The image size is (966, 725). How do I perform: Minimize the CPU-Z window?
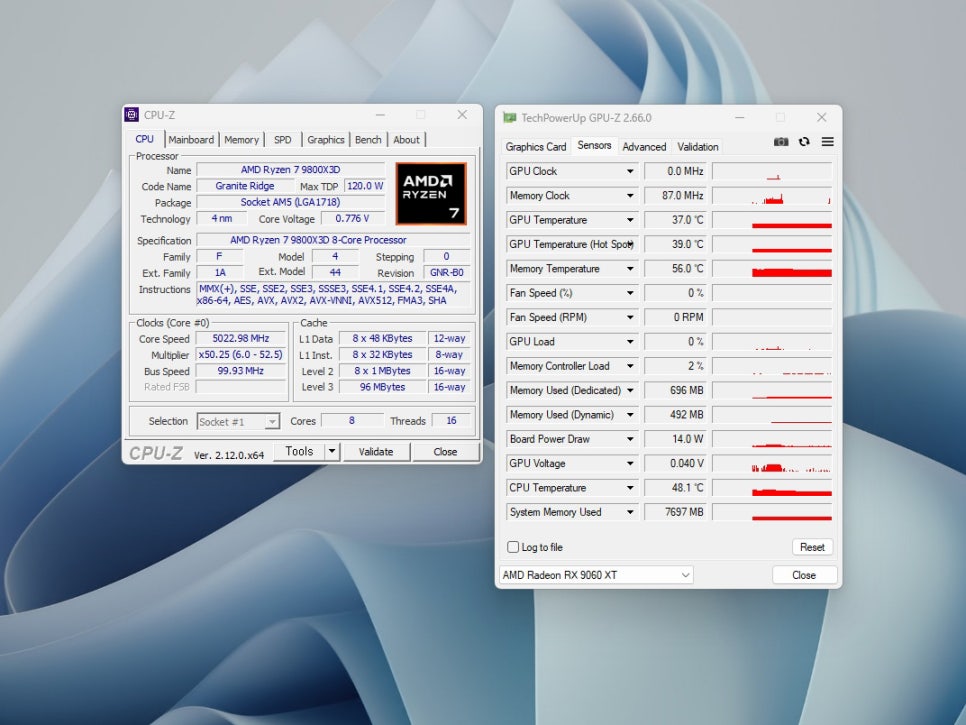[x=380, y=115]
